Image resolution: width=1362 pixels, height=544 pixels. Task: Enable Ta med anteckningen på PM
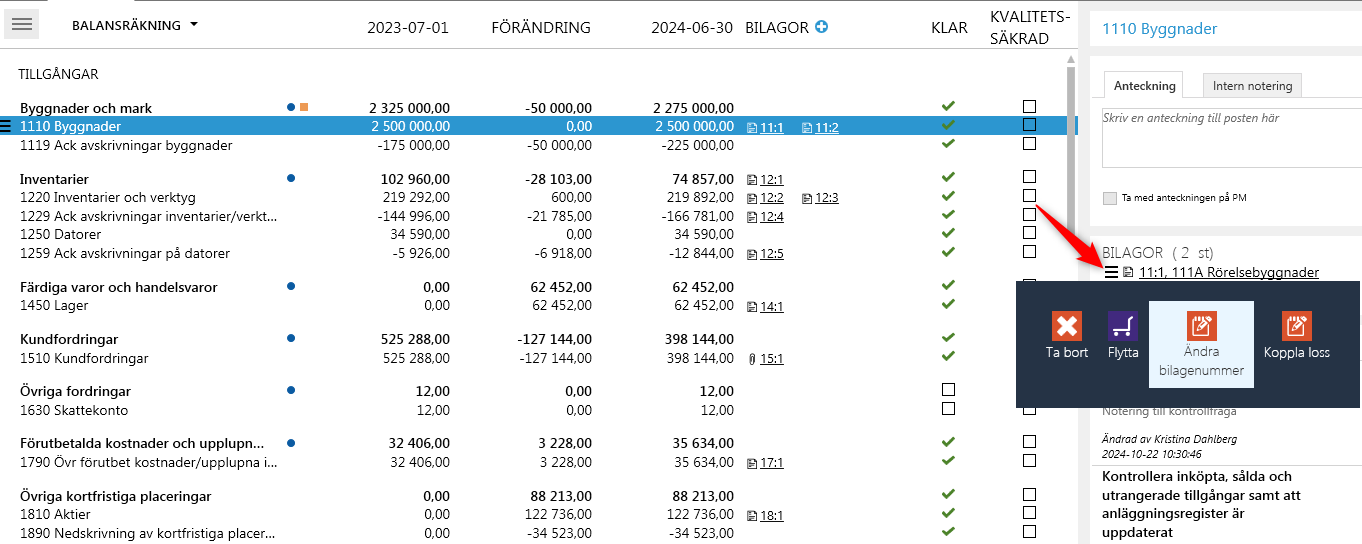[1109, 198]
